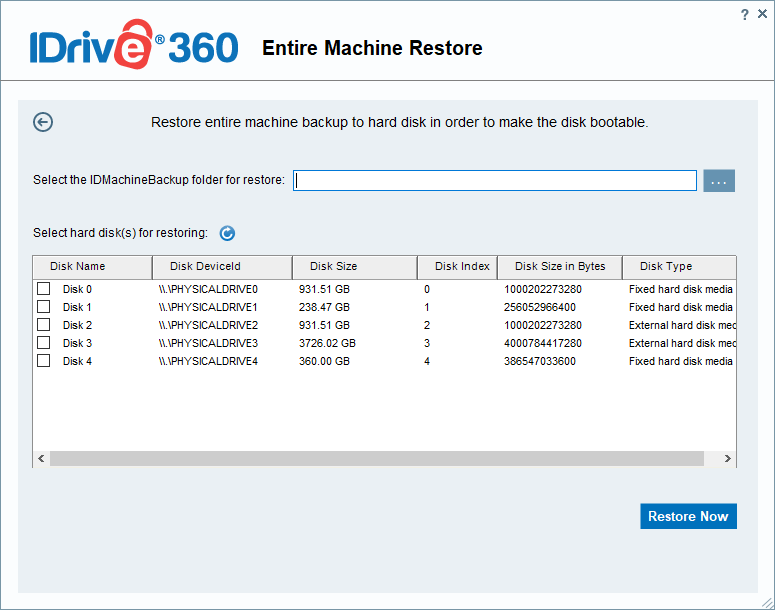Screen dimensions: 775x610
Task: Click the IDrive 360 logo
Action: pos(133,47)
